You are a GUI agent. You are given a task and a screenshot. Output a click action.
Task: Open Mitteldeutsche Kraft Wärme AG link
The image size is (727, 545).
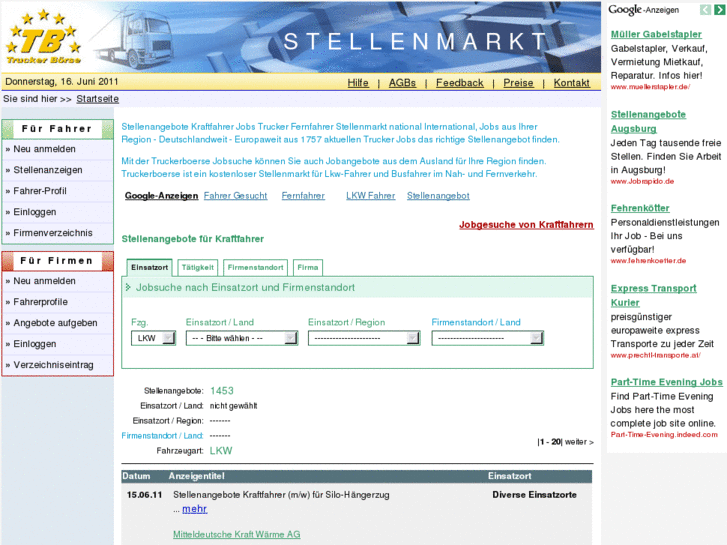236,534
